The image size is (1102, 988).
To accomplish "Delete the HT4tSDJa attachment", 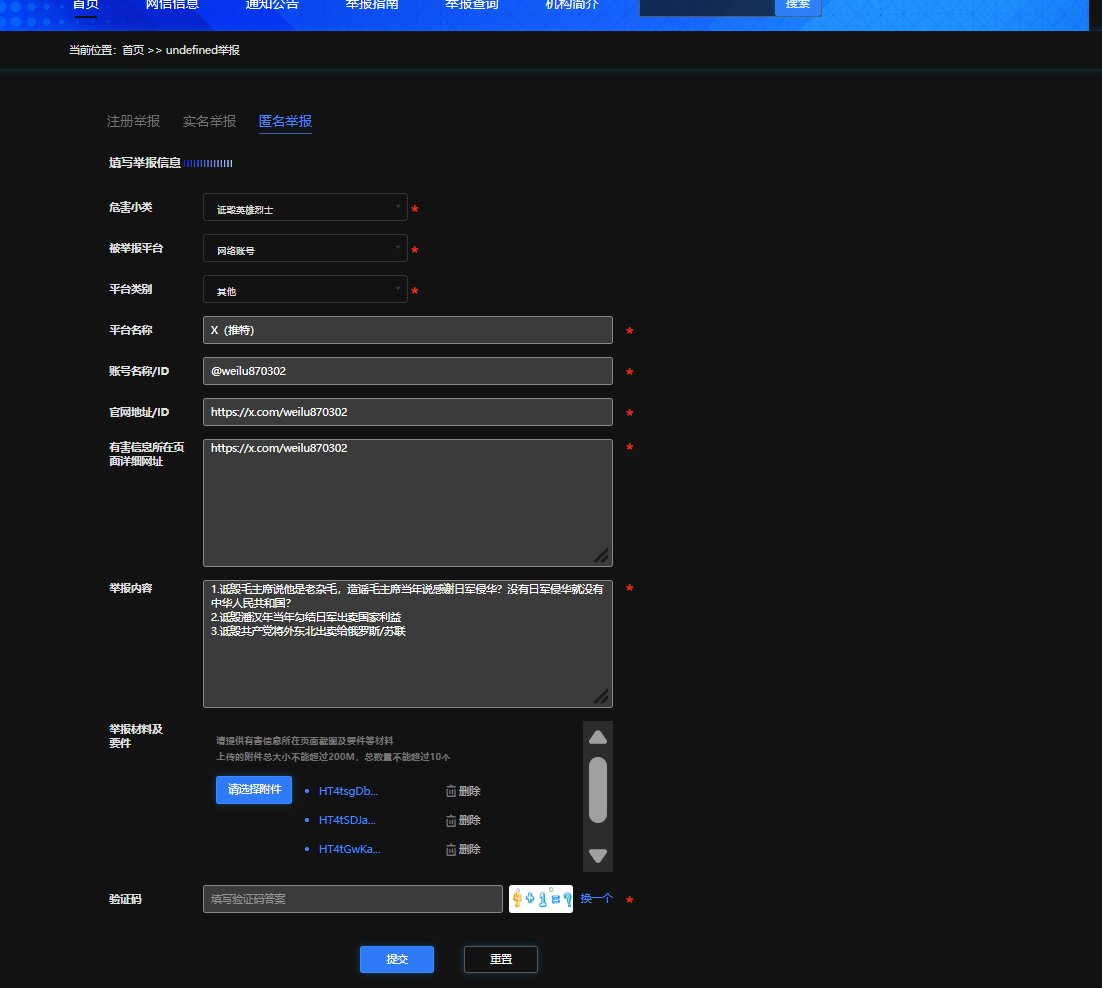I will [x=463, y=820].
